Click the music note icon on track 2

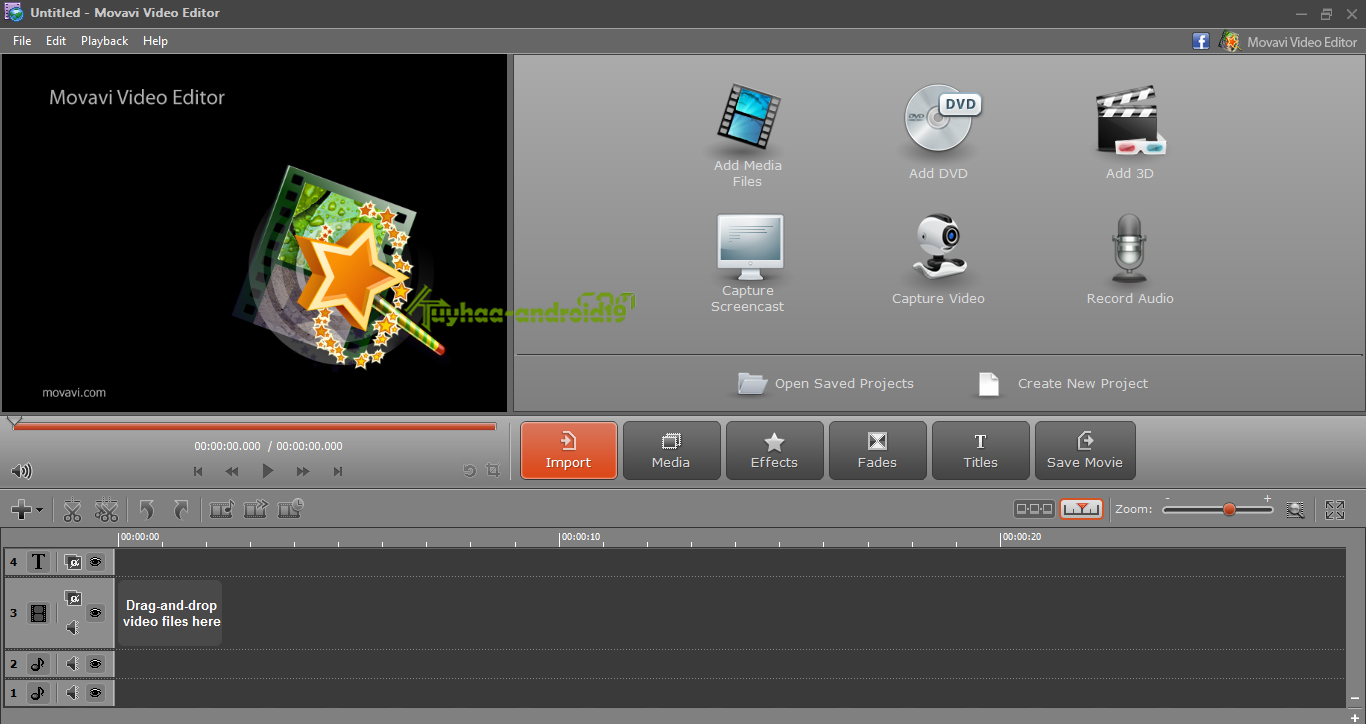pyautogui.click(x=38, y=664)
